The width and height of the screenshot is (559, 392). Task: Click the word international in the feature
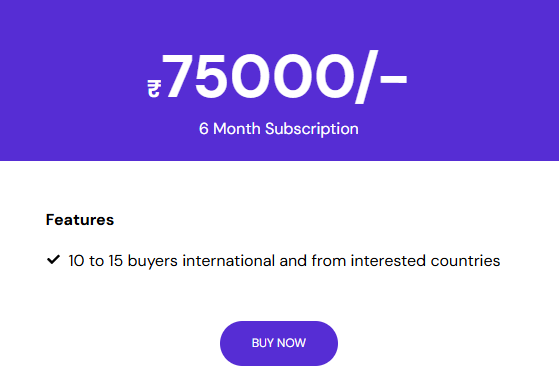click(x=229, y=261)
